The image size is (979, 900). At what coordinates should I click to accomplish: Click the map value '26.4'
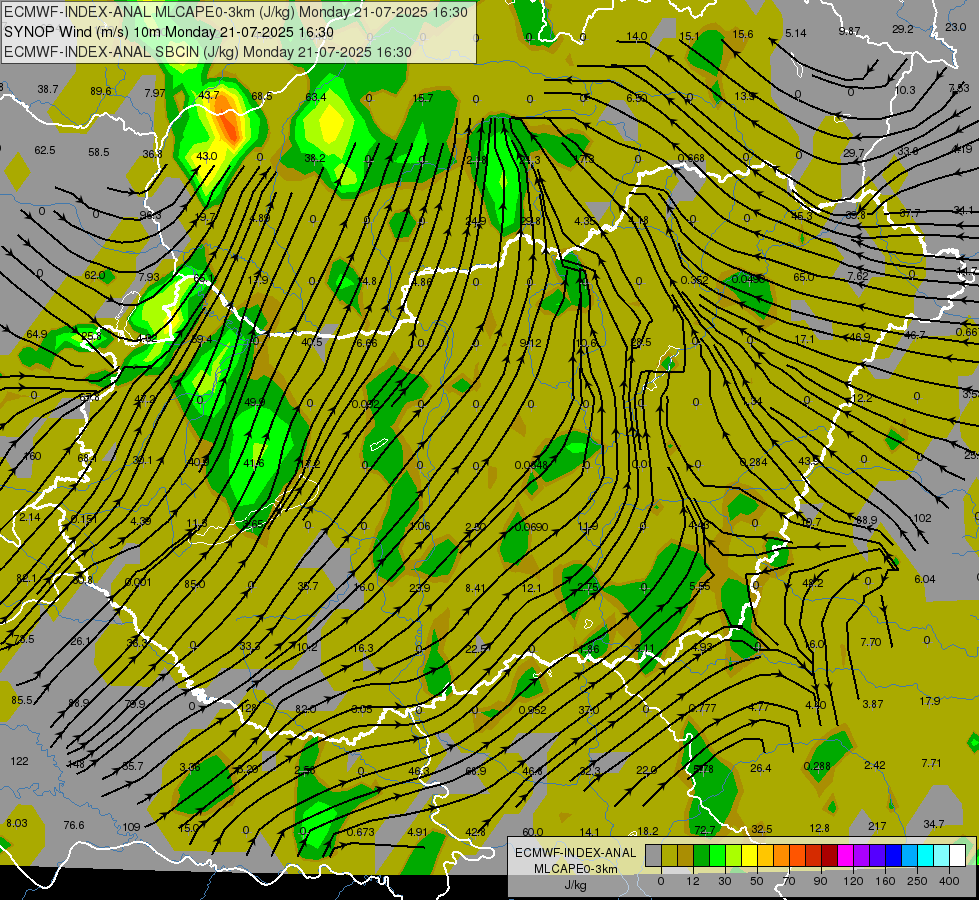(x=760, y=768)
